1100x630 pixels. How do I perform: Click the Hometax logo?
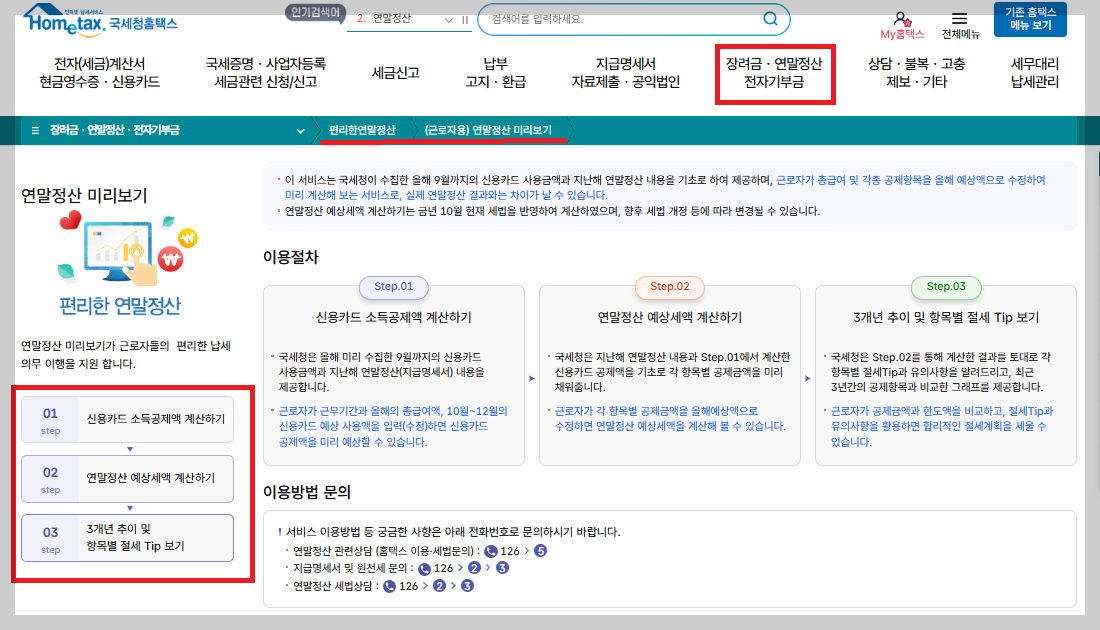pos(60,22)
